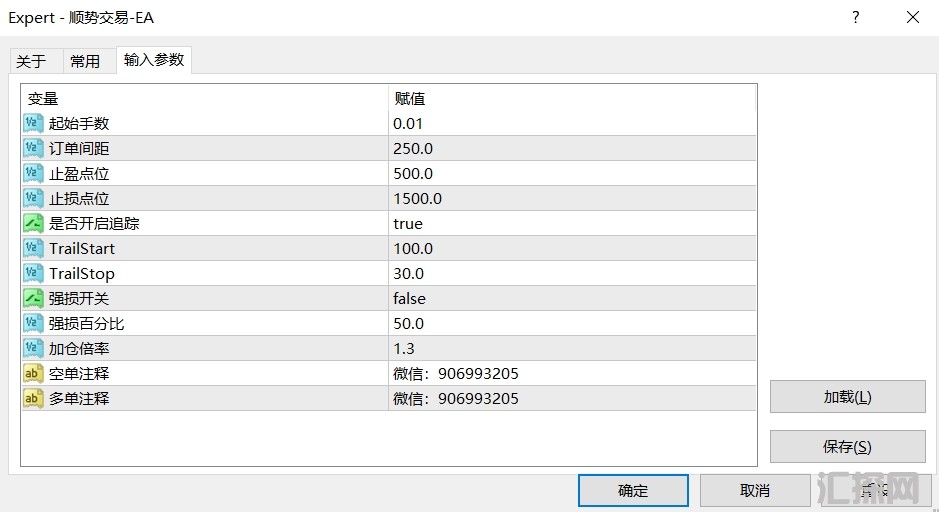
Task: Click the green bool icon beside 是否开启追踪
Action: click(33, 223)
